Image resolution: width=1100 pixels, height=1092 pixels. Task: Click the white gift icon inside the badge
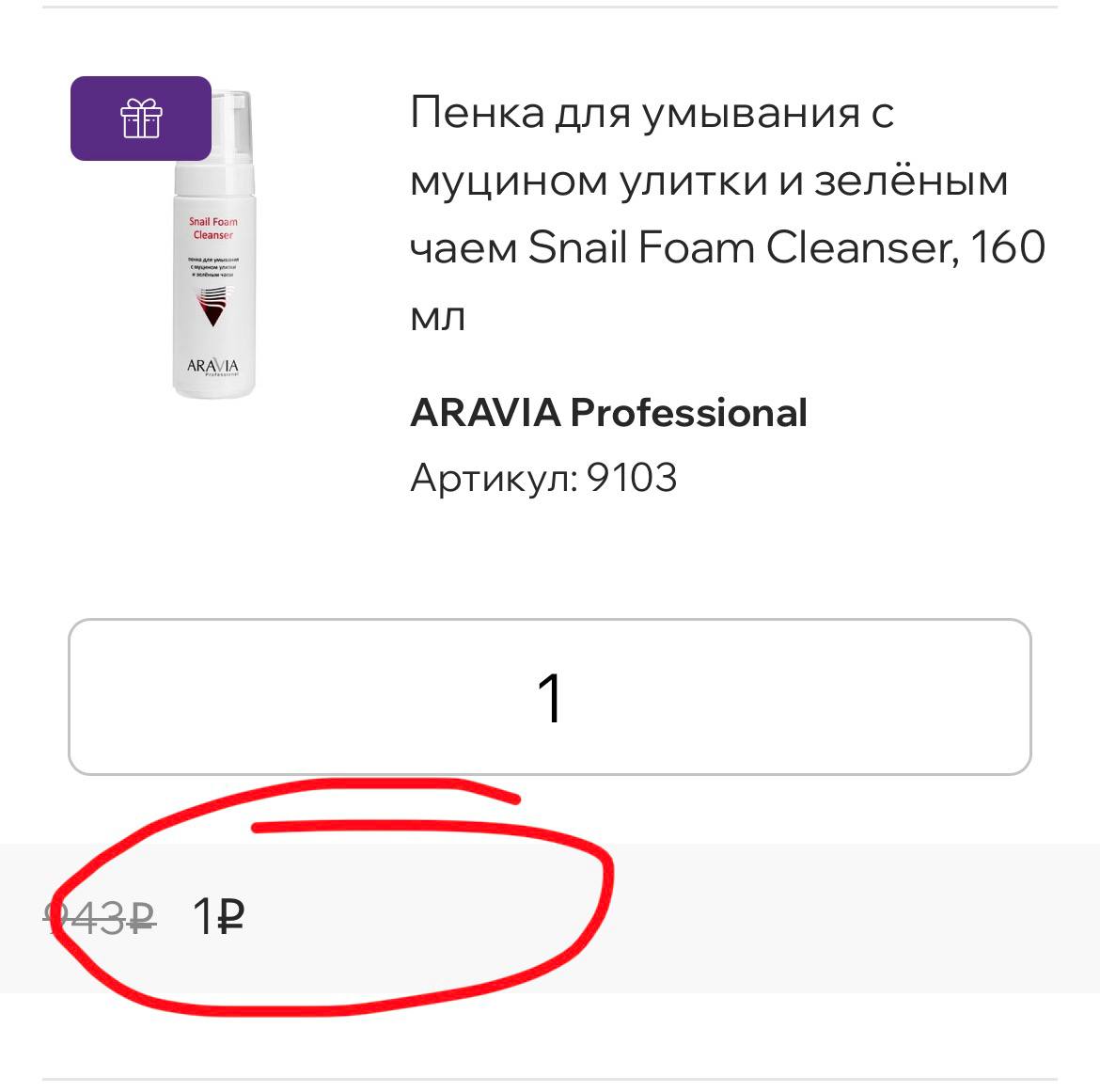pos(141,118)
